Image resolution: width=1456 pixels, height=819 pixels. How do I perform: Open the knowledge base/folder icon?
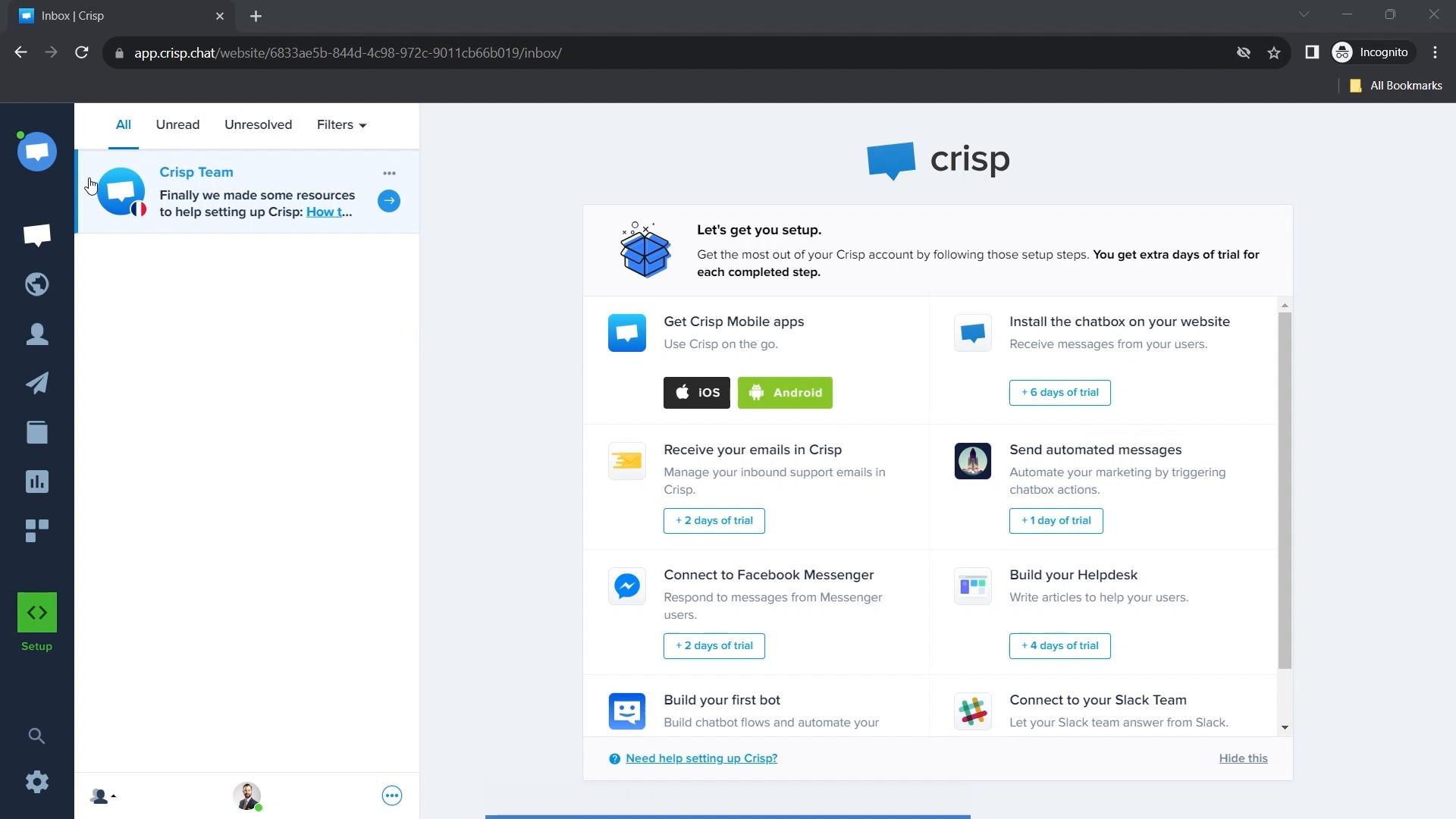[36, 432]
